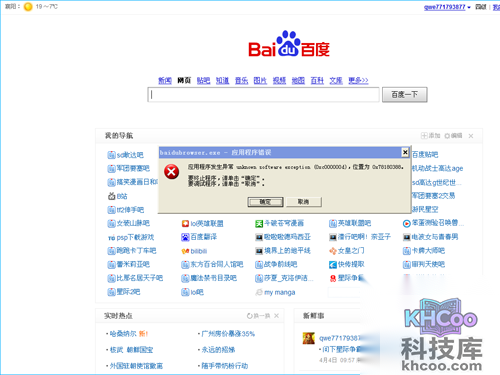This screenshot has height=375, width=500.
Task: Open the 东方百合同人馆吧 icon
Action: coord(185,265)
